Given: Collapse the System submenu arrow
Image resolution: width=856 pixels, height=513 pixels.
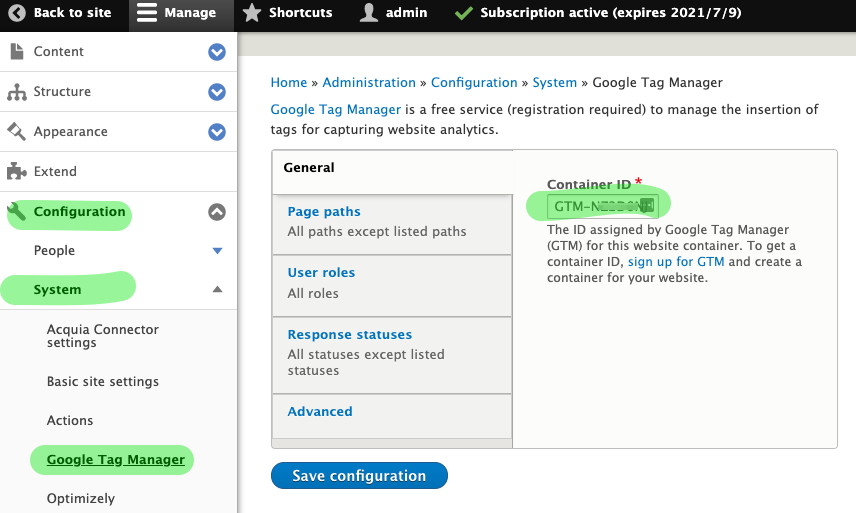Looking at the screenshot, I should pyautogui.click(x=217, y=289).
